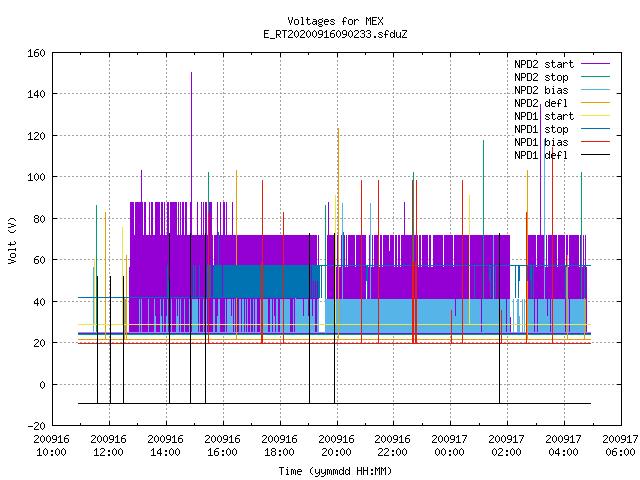The image size is (640, 480).
Task: Click the 'NPD1 defl' legend label
Action: (x=541, y=156)
